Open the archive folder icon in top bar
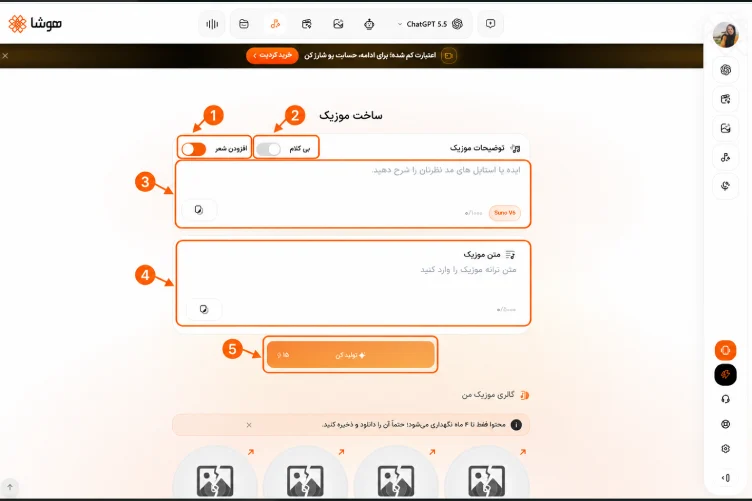The height and width of the screenshot is (501, 752). (244, 24)
